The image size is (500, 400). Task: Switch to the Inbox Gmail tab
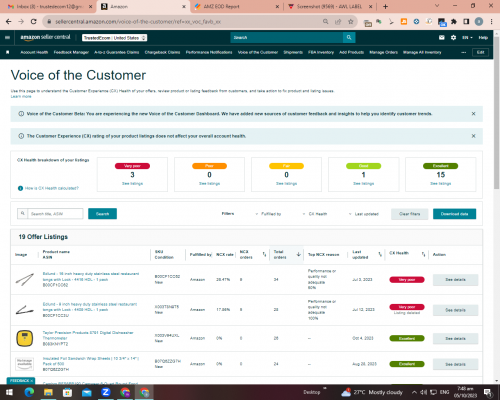[x=50, y=7]
